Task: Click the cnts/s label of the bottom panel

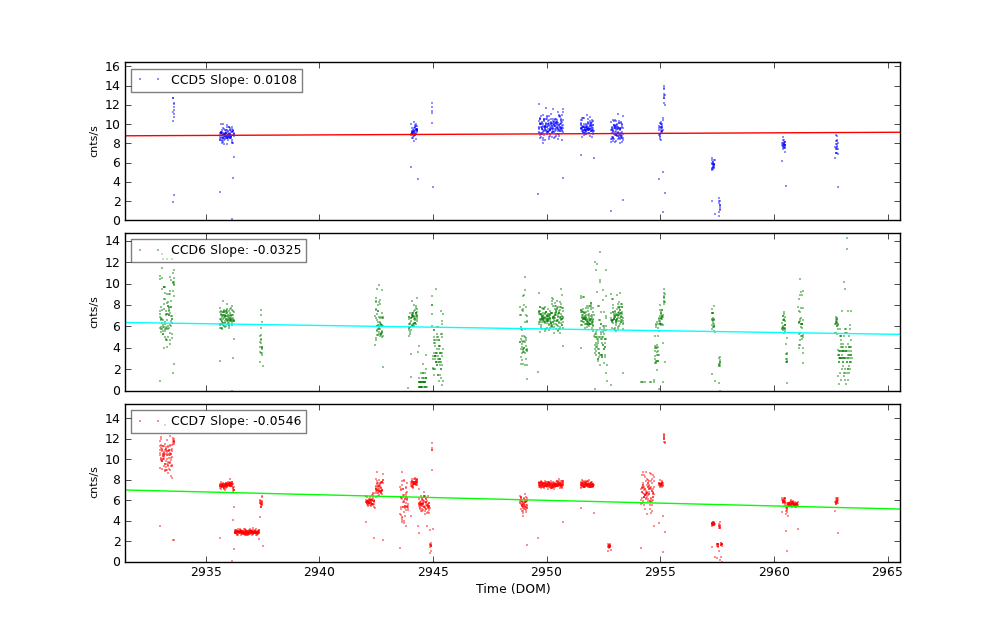Action: 94,483
